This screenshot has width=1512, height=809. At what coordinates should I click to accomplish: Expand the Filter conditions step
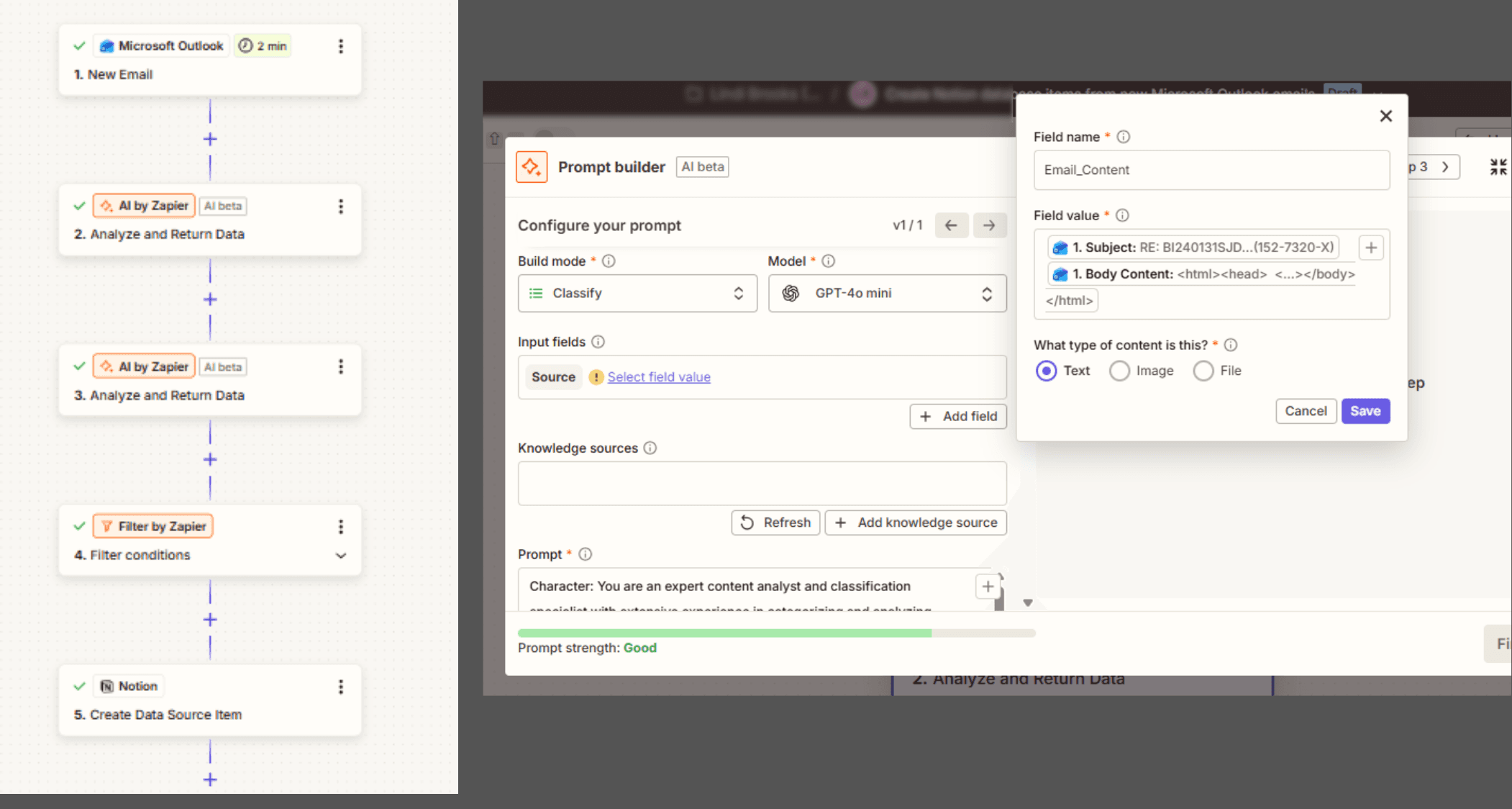tap(340, 555)
